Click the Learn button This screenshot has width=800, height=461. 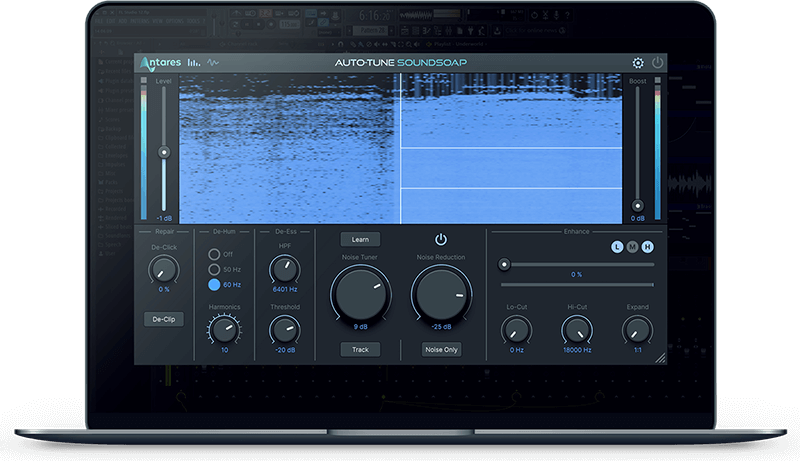coord(360,240)
